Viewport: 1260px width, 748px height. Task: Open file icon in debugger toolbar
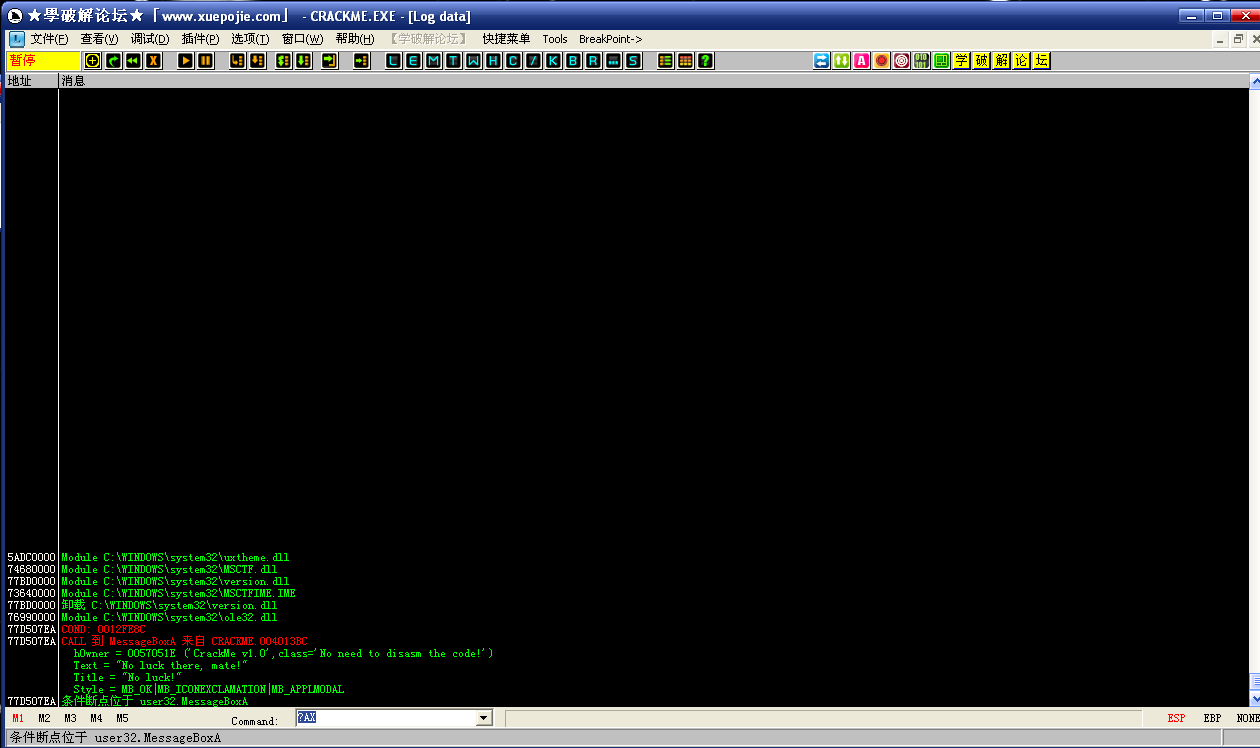(92, 61)
